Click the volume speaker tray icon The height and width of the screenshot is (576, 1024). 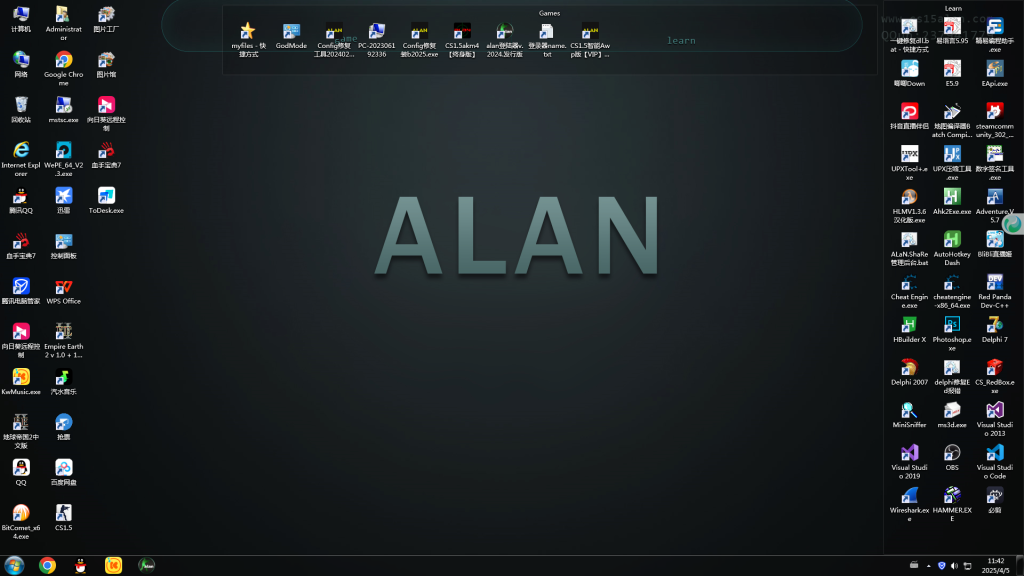tap(954, 566)
